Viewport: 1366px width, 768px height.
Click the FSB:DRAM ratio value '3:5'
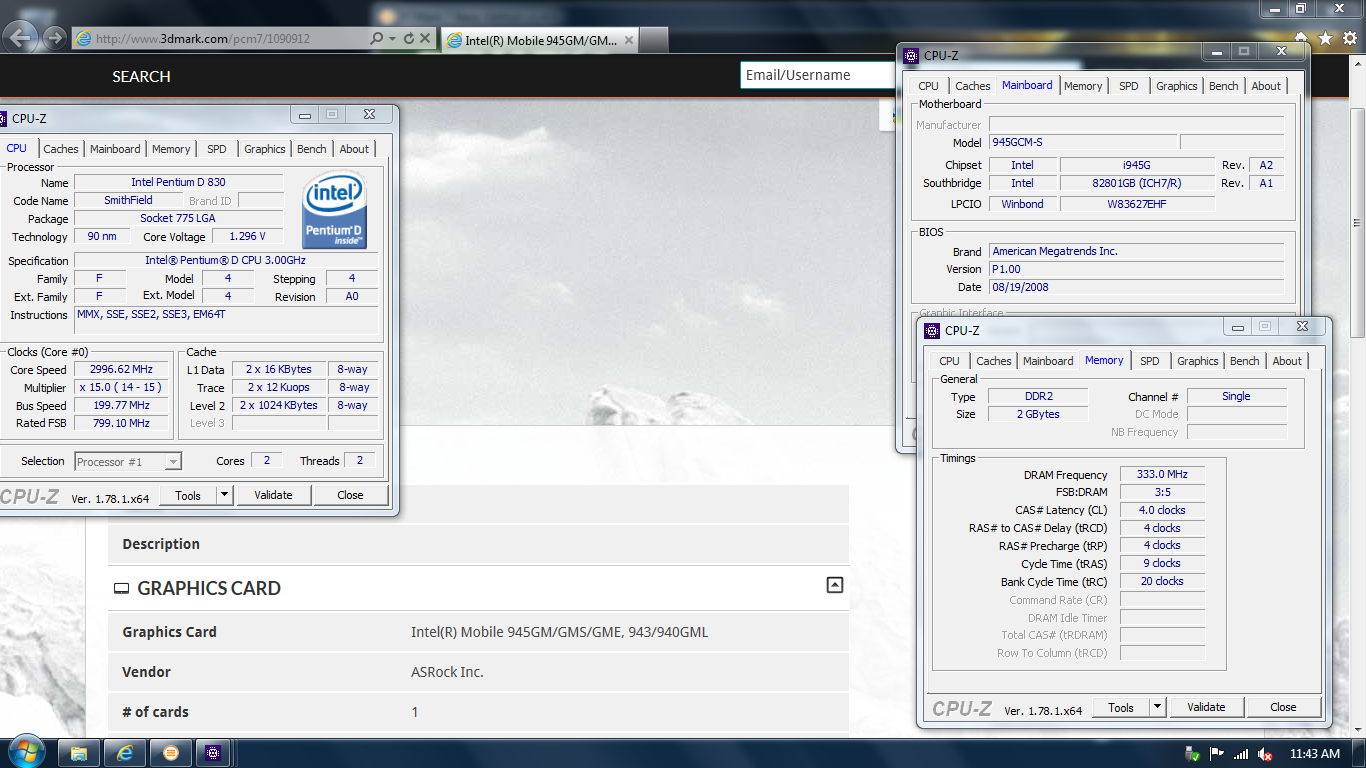tap(1162, 492)
